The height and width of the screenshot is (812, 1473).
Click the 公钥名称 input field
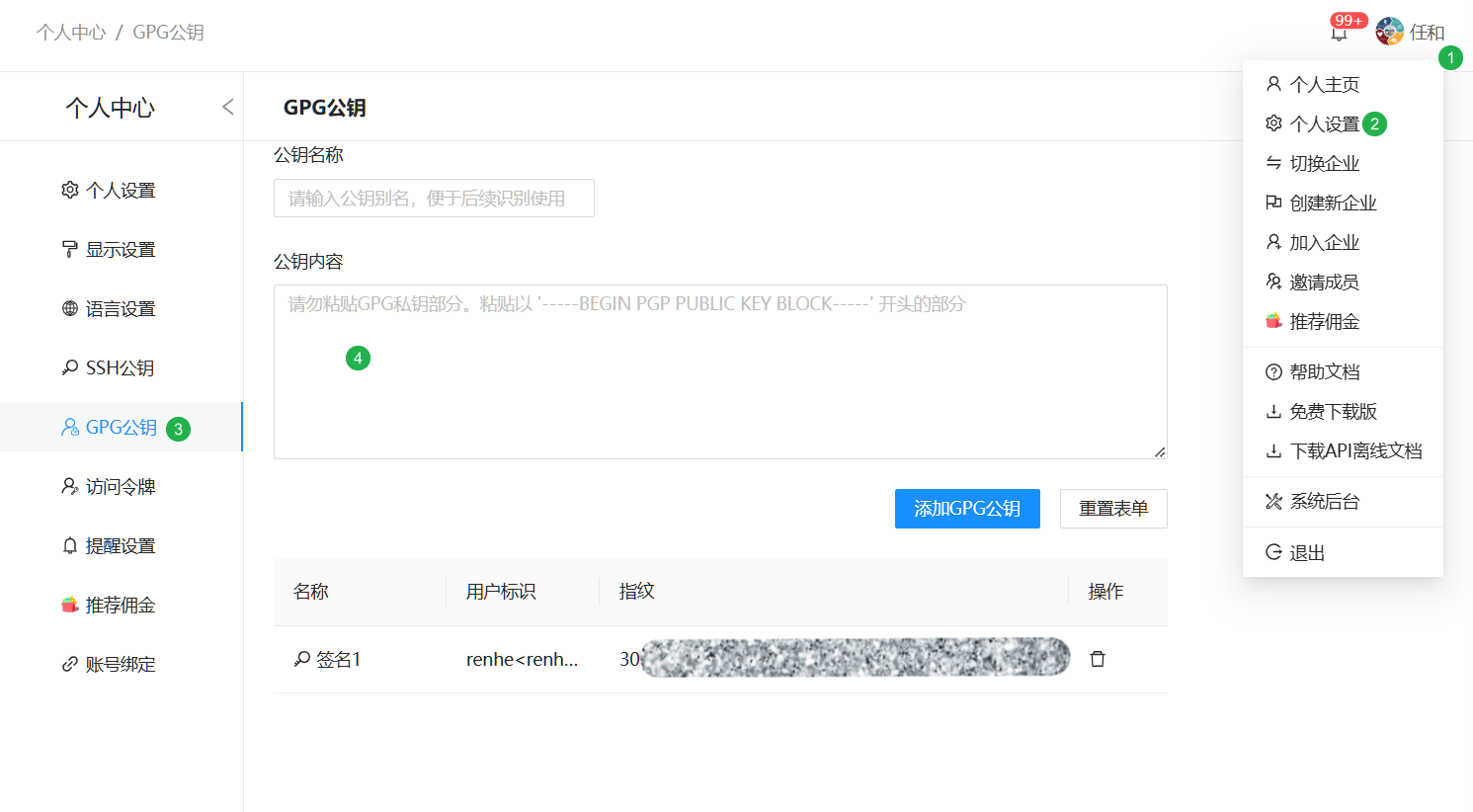[x=434, y=198]
